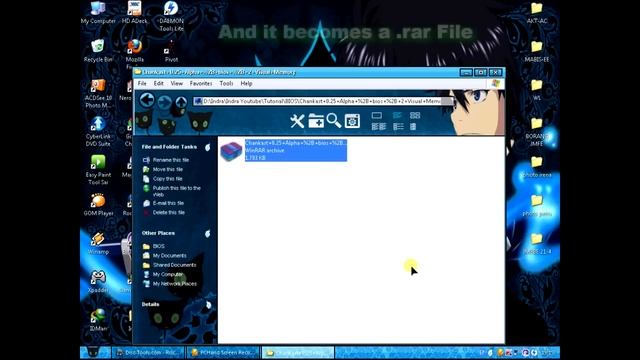Open the View menu

[176, 83]
